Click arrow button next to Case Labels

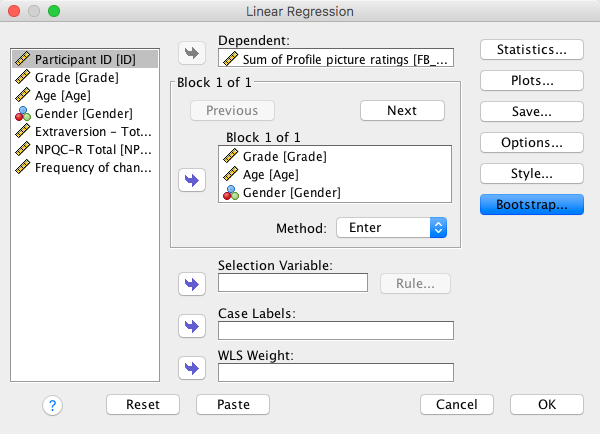[x=190, y=326]
